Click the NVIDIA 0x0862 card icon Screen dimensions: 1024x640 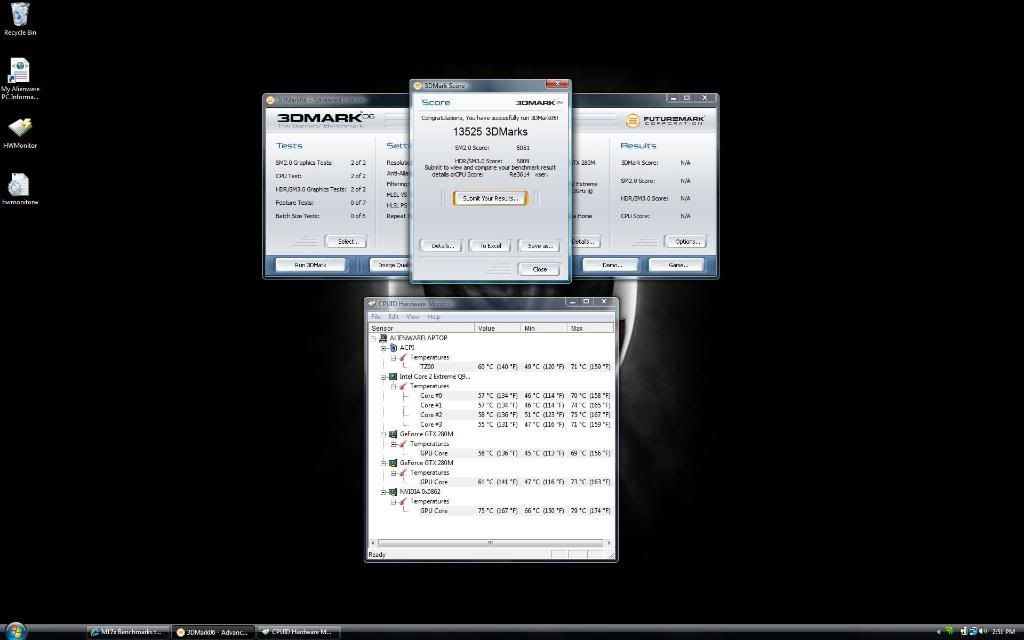pos(393,492)
